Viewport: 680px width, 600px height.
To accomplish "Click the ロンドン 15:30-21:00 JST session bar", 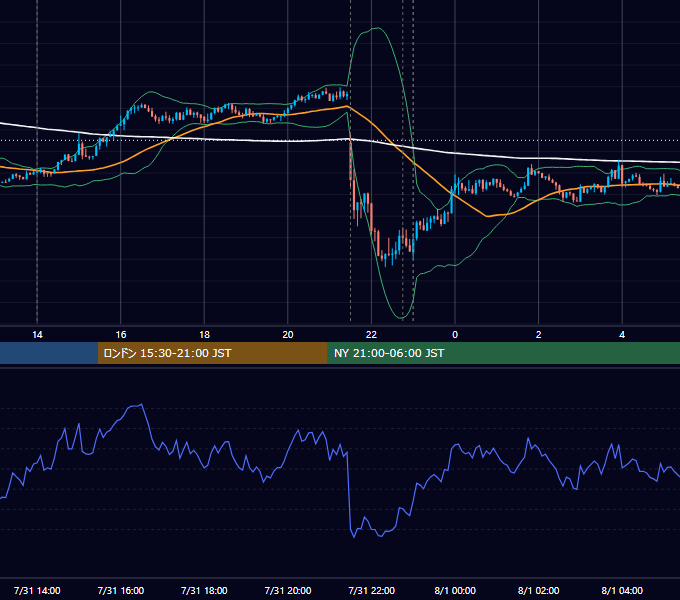I will point(212,353).
